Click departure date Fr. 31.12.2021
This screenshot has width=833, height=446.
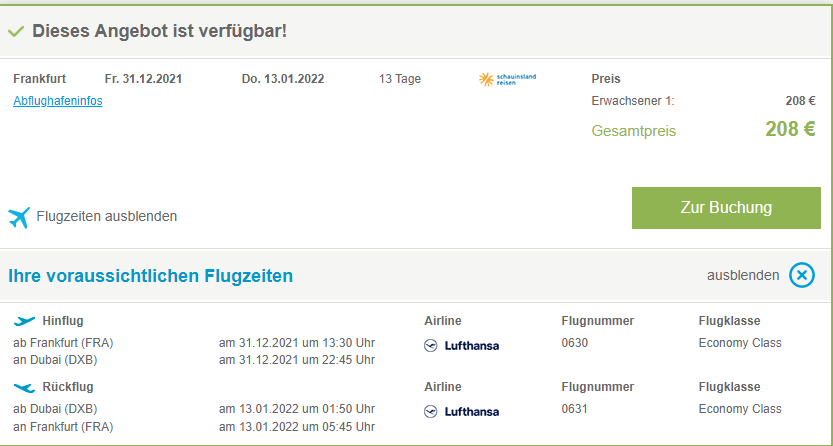[x=143, y=79]
